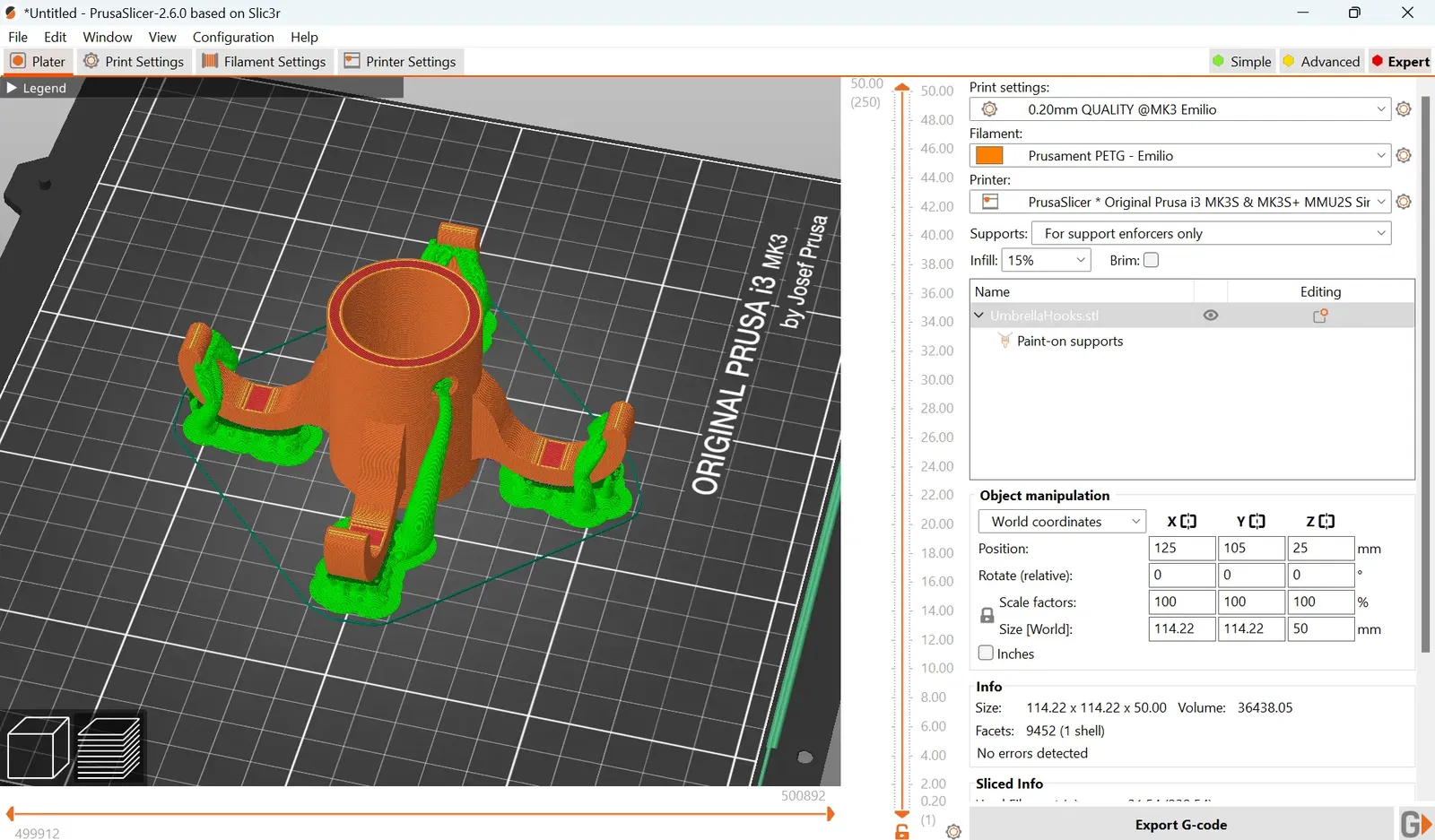Open filament preset settings gear icon
This screenshot has width=1435, height=840.
coord(1404,156)
